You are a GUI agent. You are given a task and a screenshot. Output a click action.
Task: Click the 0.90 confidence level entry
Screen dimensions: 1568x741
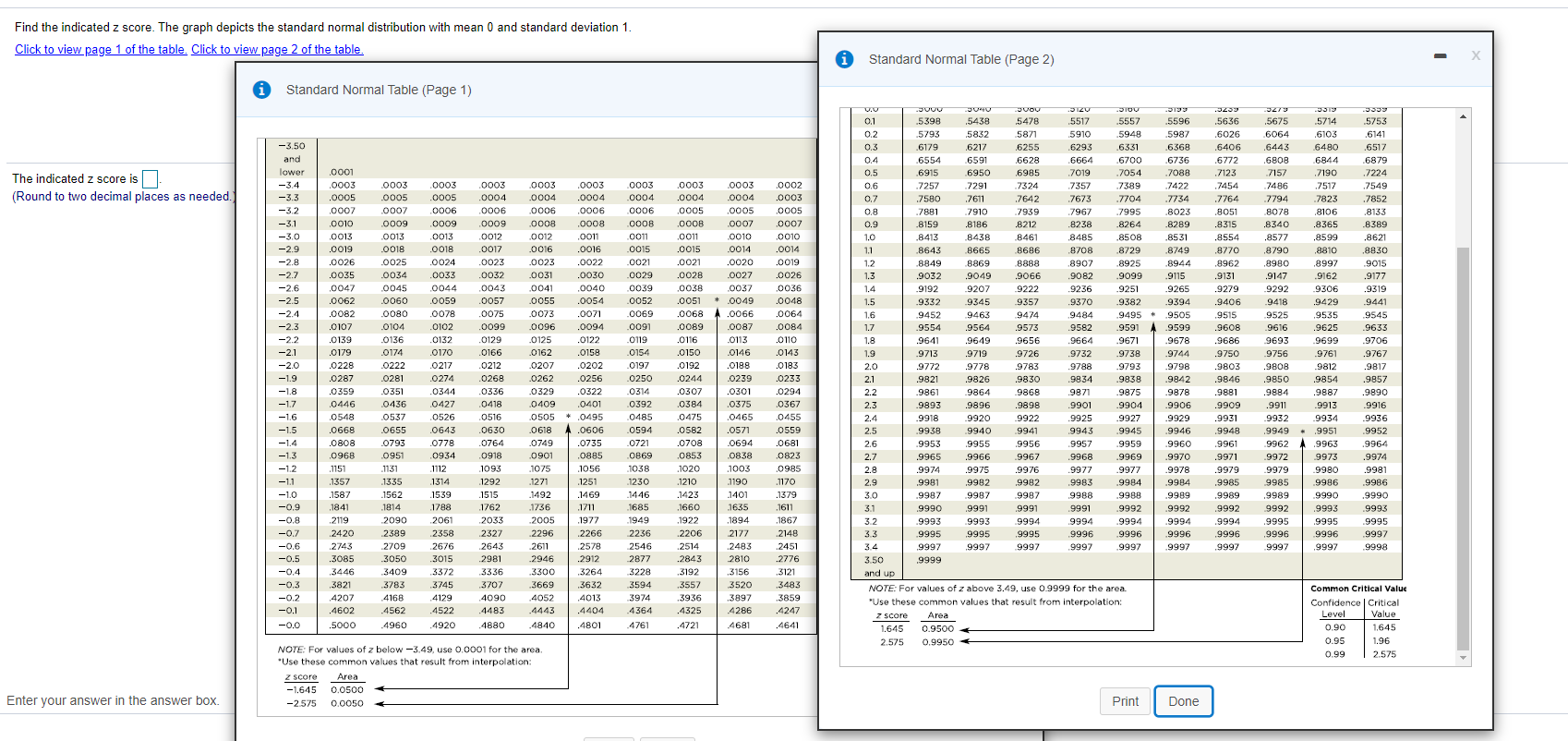point(1334,627)
